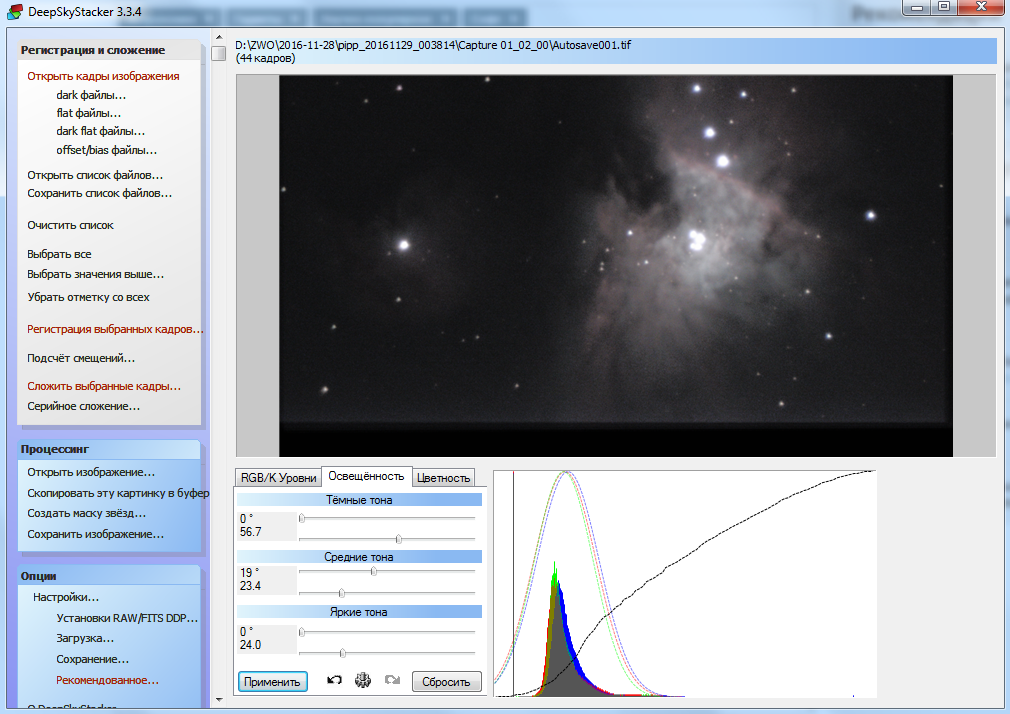Click the up arrow of the left panel scrollbar
Screen dimensions: 1010x714
click(219, 37)
